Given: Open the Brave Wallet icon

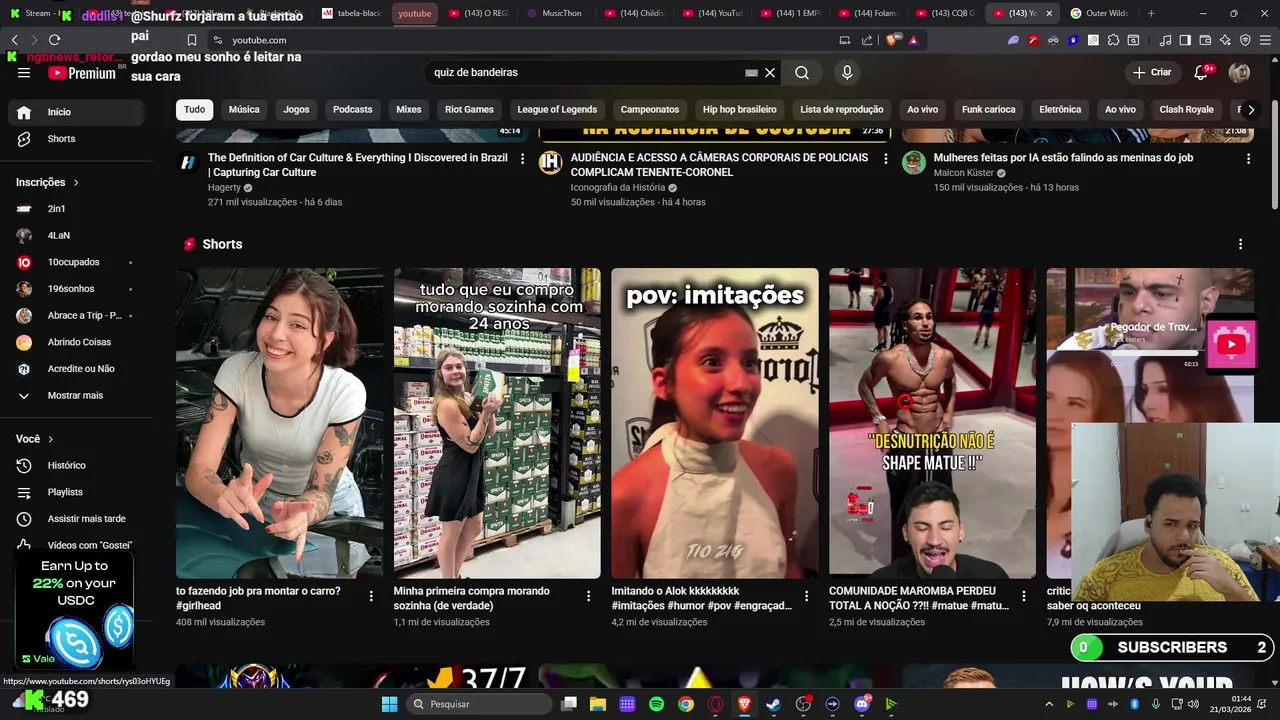Looking at the screenshot, I should point(1205,40).
